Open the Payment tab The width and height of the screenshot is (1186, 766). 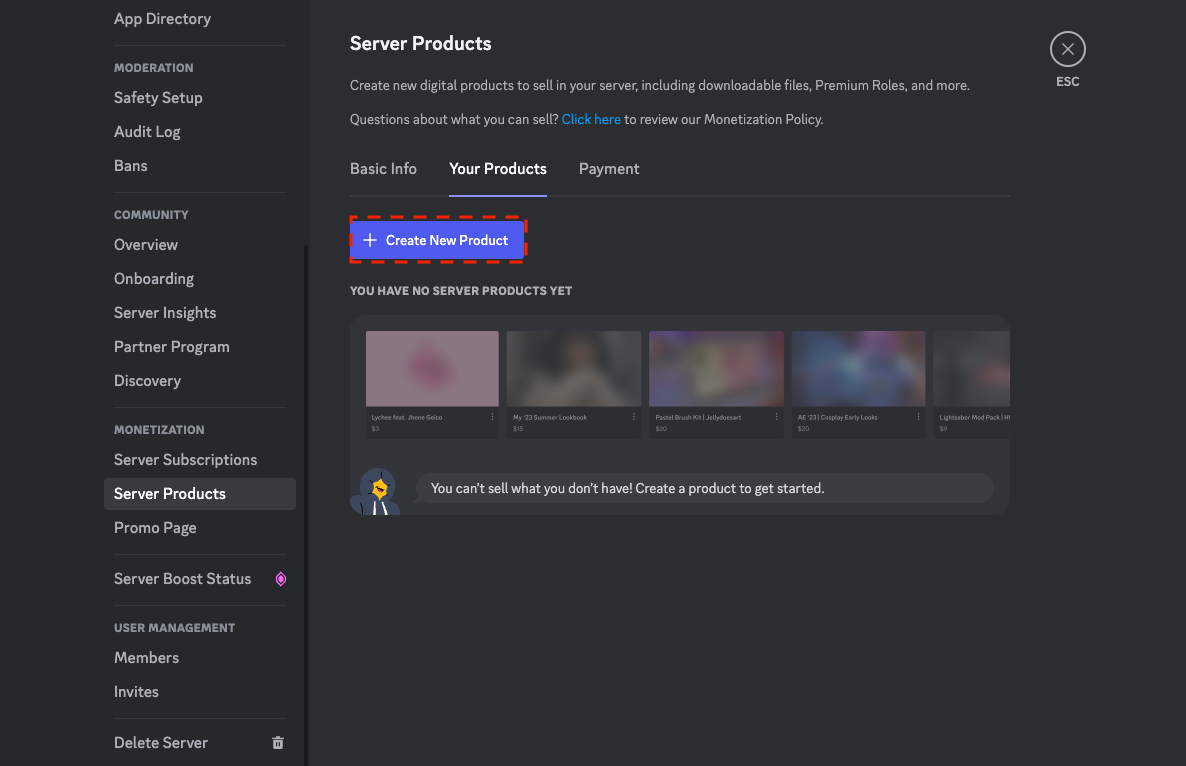609,168
